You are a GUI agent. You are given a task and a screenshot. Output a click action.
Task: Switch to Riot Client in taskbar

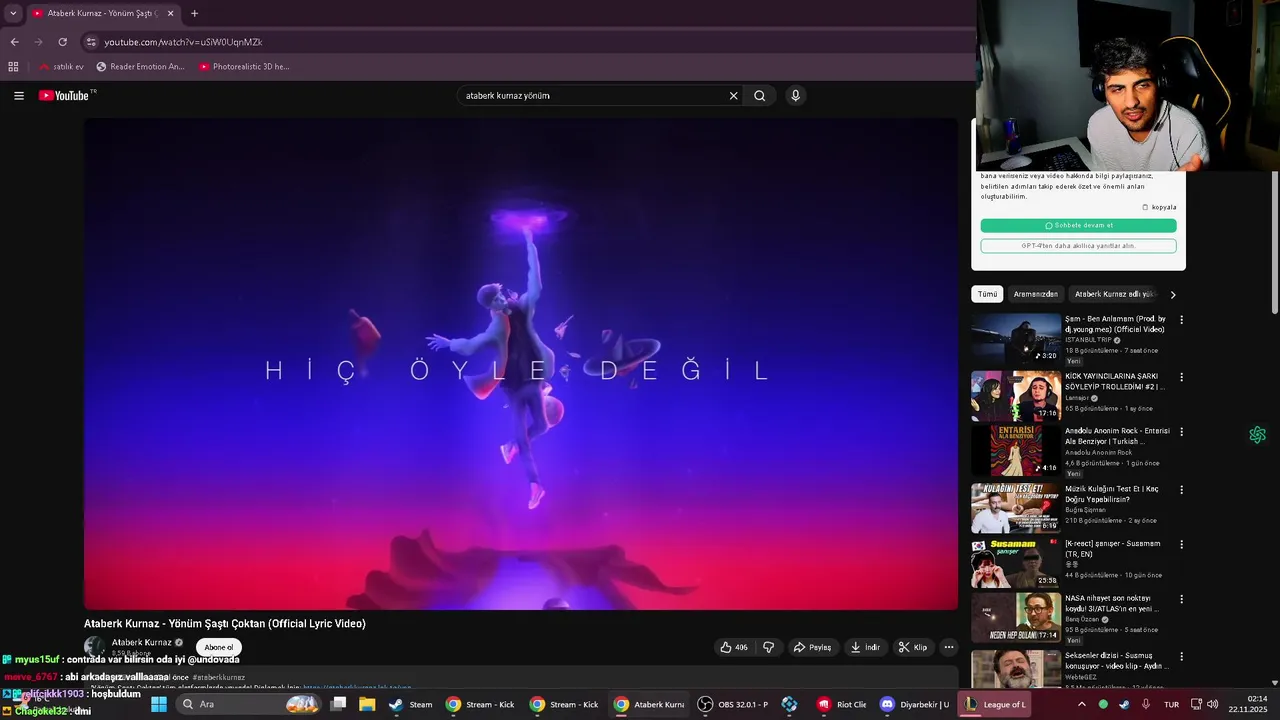click(842, 704)
